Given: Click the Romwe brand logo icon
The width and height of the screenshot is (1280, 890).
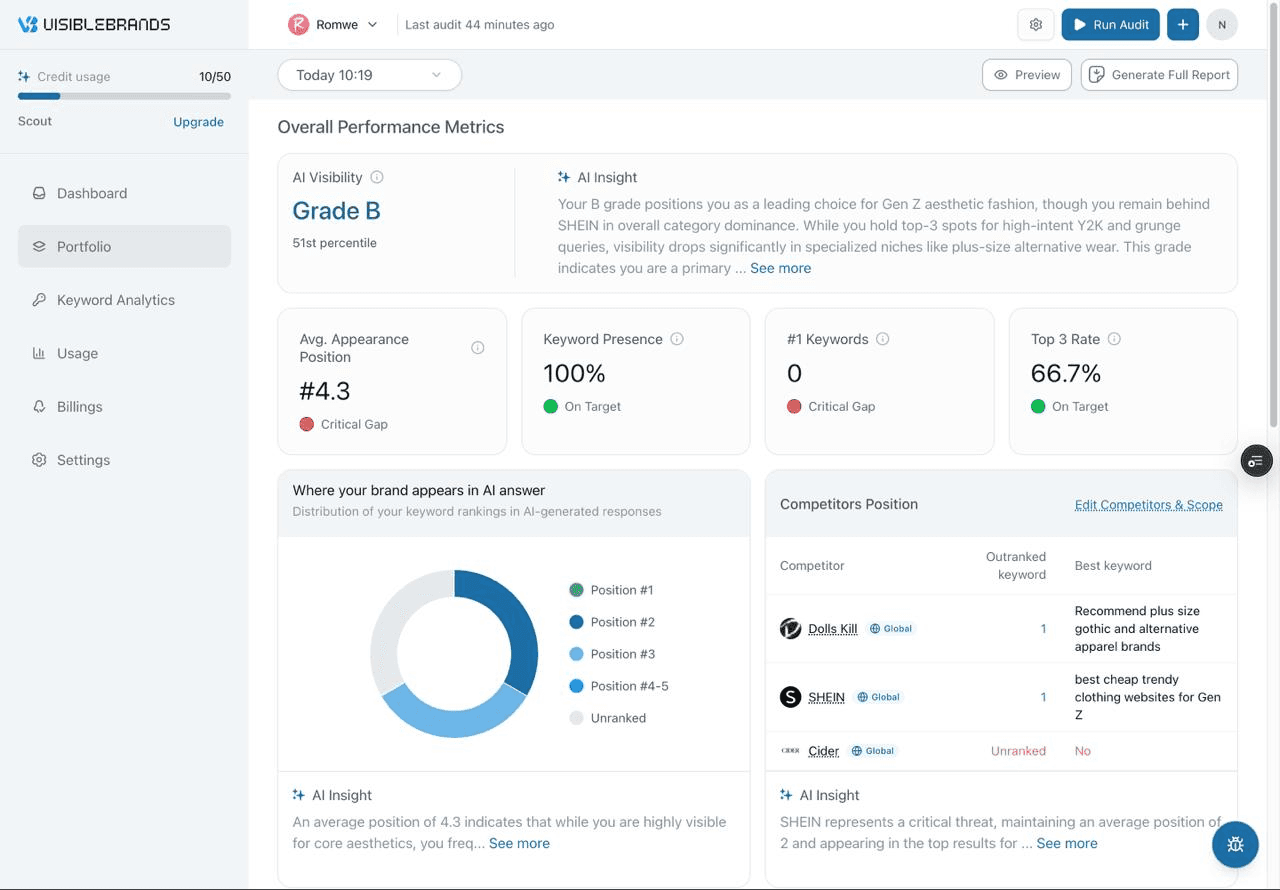Looking at the screenshot, I should (298, 24).
